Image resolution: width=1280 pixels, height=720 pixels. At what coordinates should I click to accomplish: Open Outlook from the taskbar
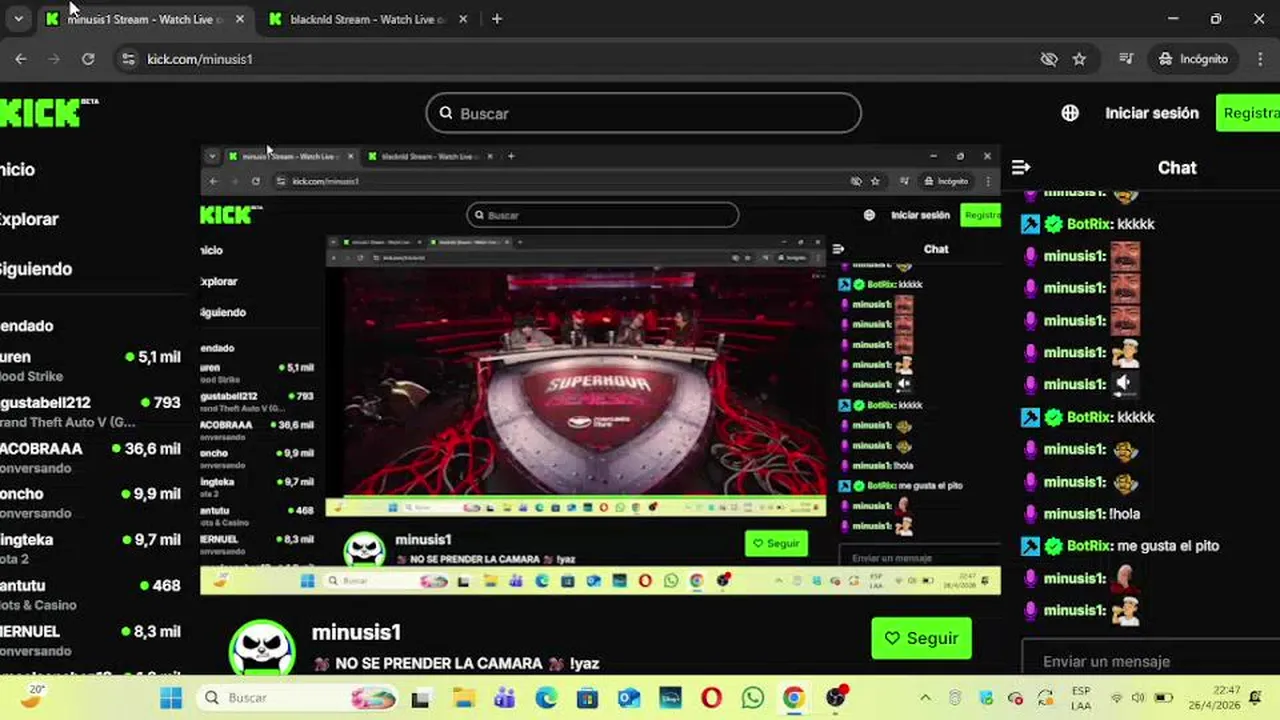[629, 698]
